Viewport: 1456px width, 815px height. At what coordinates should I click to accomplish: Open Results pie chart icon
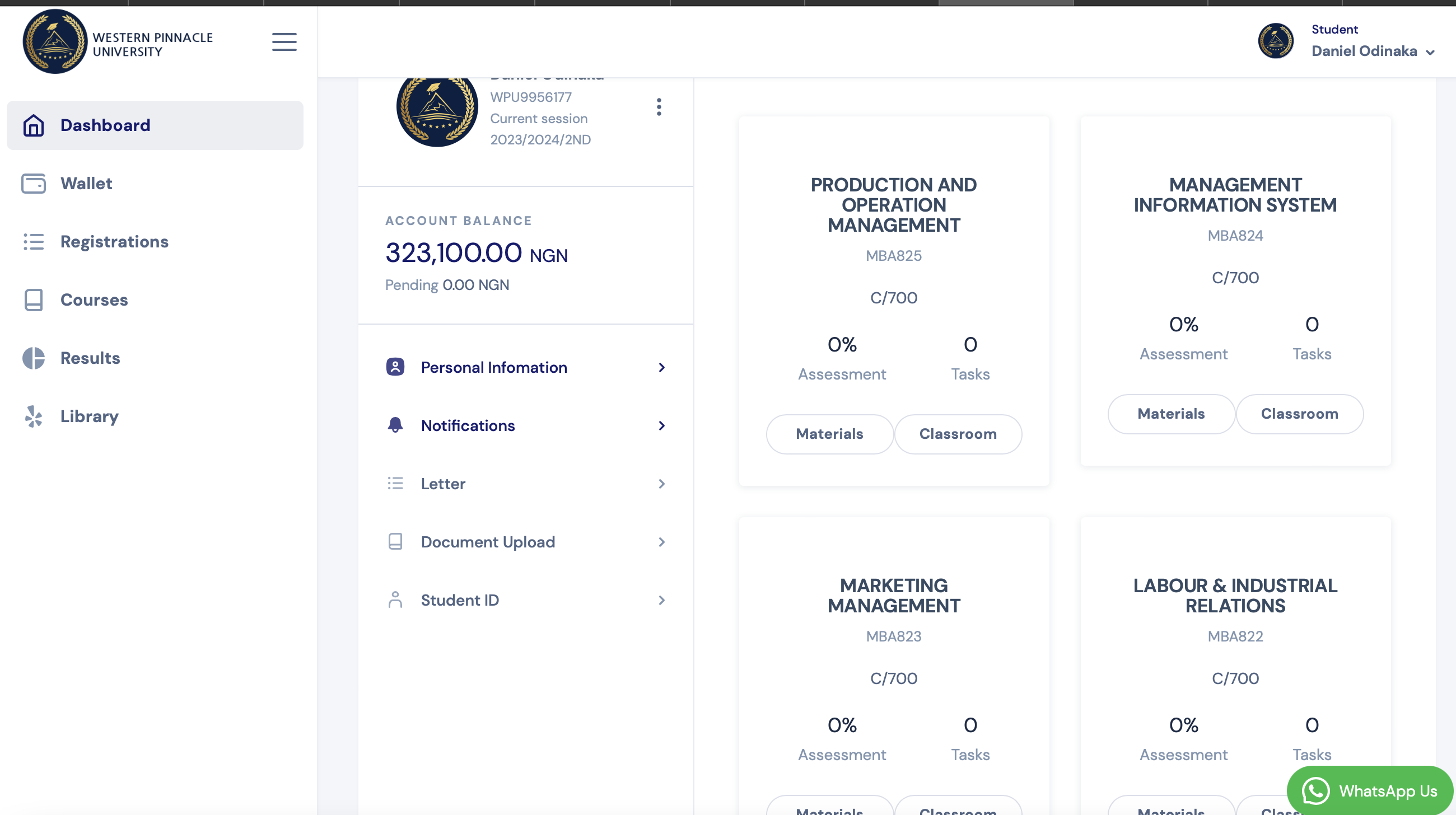click(x=34, y=358)
